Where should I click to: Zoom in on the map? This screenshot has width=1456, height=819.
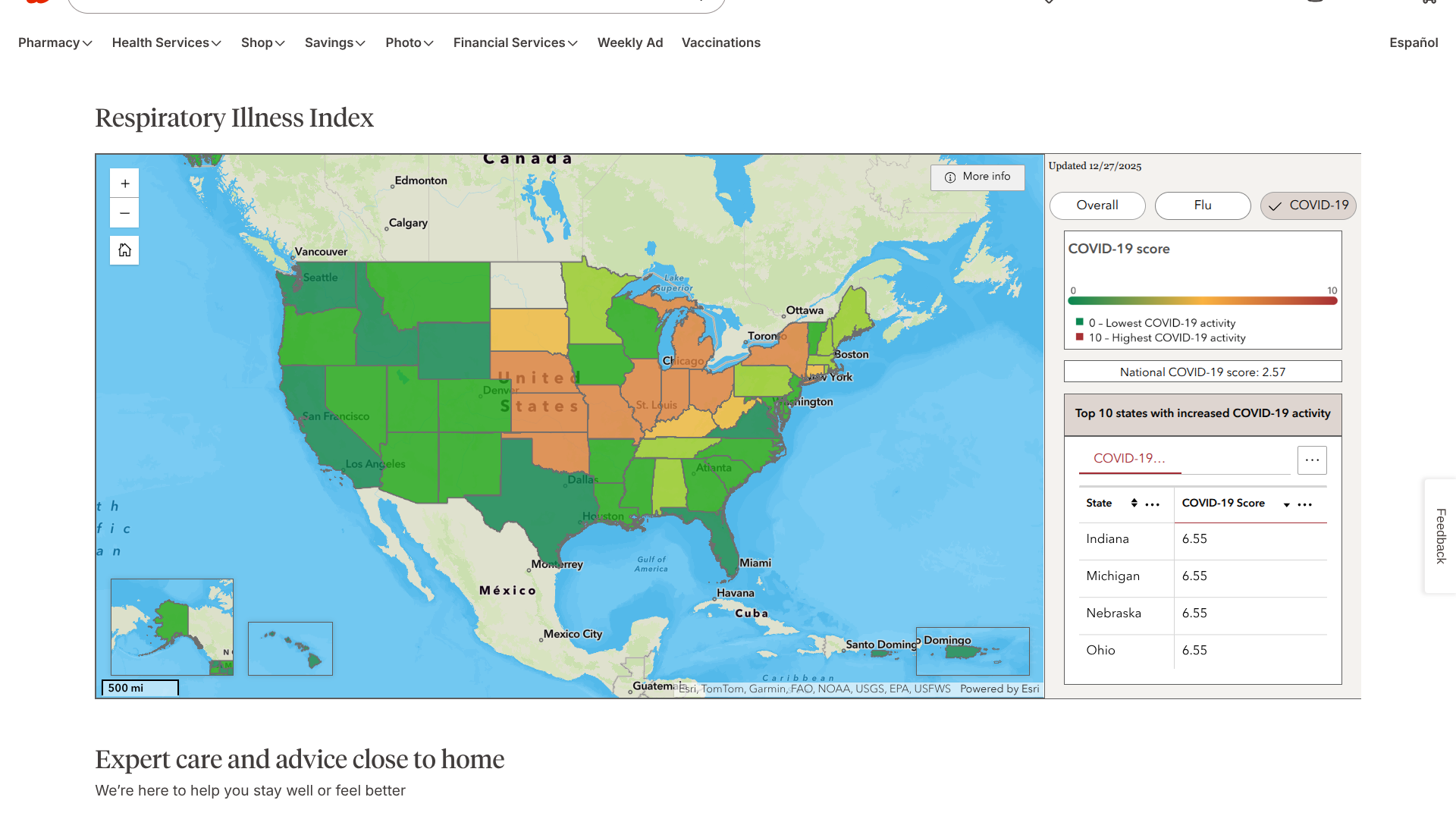pos(124,184)
